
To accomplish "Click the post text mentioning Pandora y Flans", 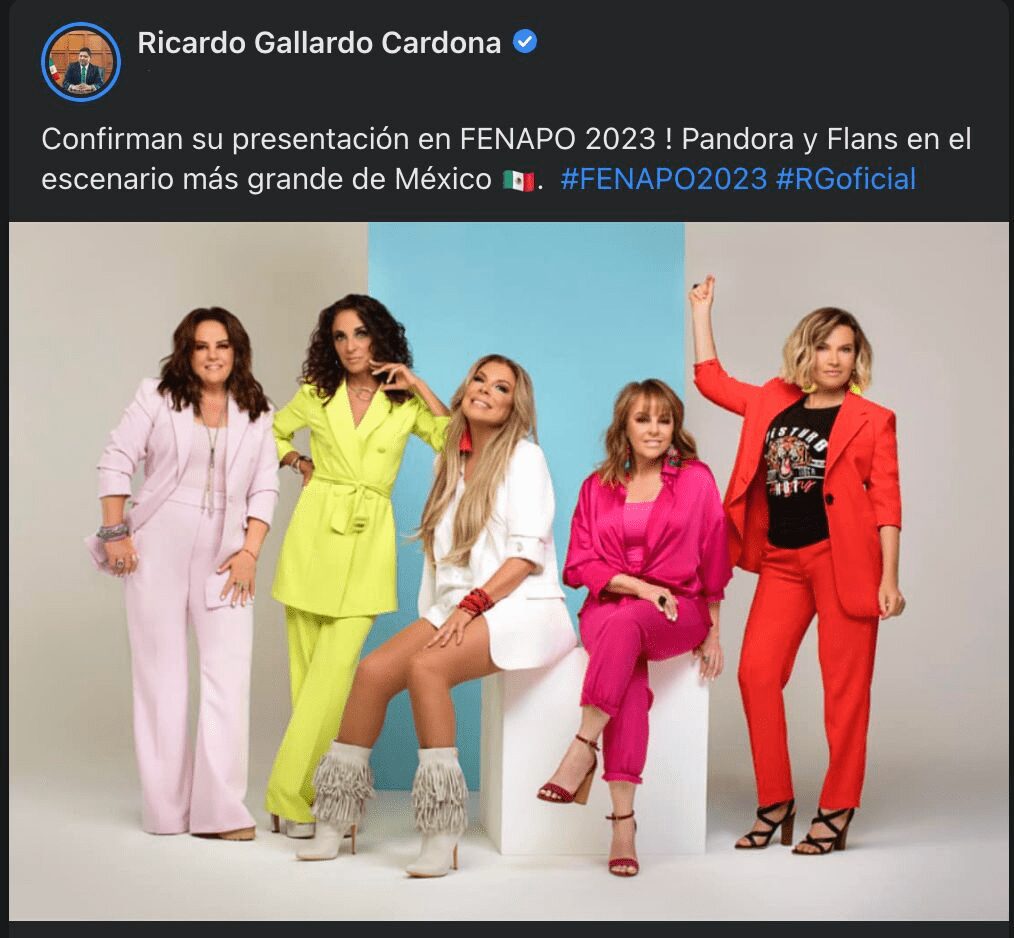I will tap(506, 159).
